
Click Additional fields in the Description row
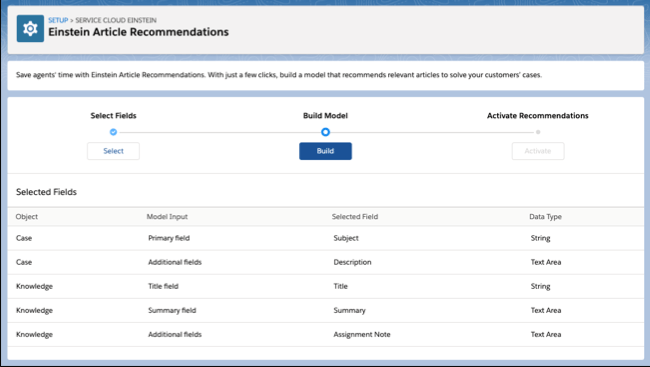(175, 262)
